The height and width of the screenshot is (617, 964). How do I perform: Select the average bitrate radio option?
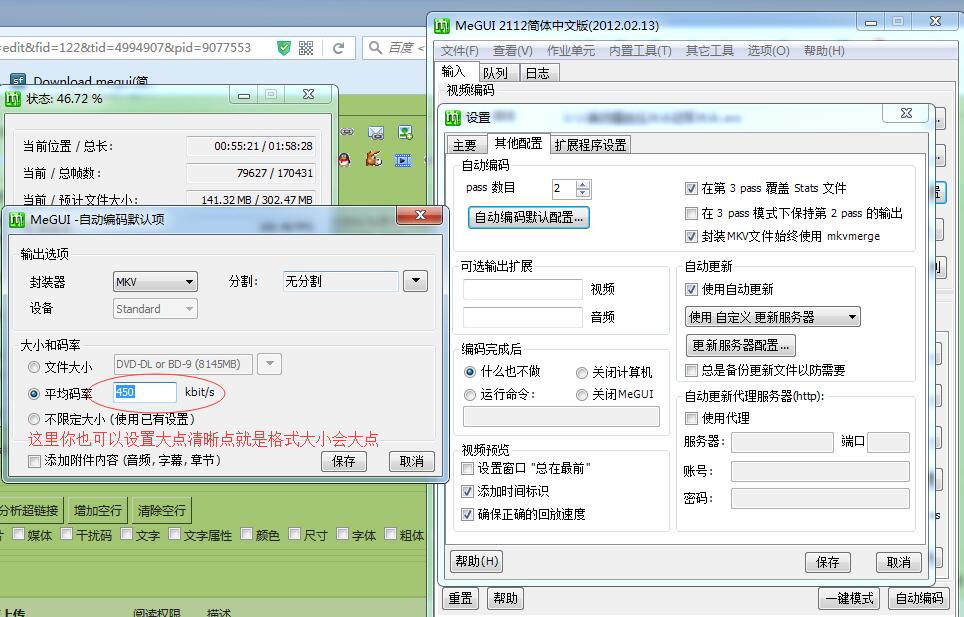click(x=34, y=394)
